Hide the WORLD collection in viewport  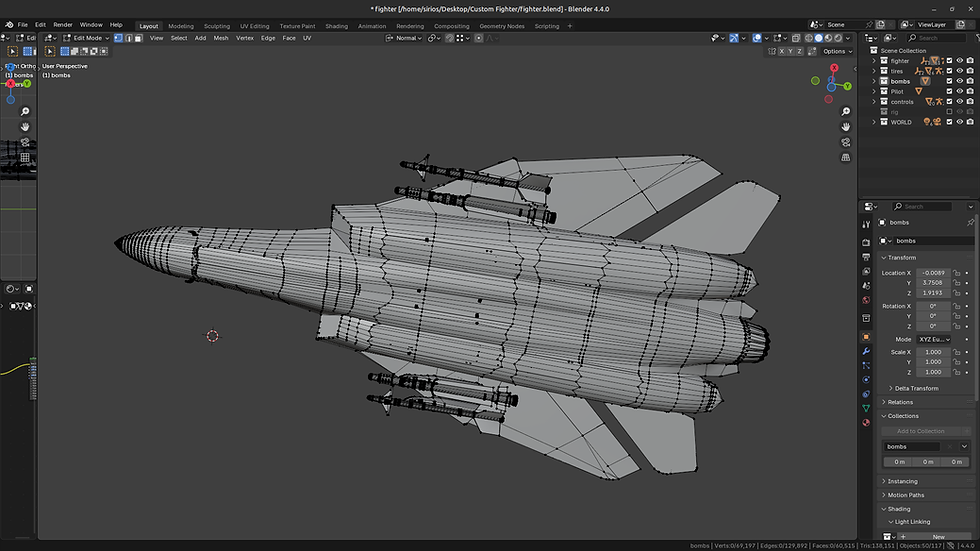pos(960,122)
